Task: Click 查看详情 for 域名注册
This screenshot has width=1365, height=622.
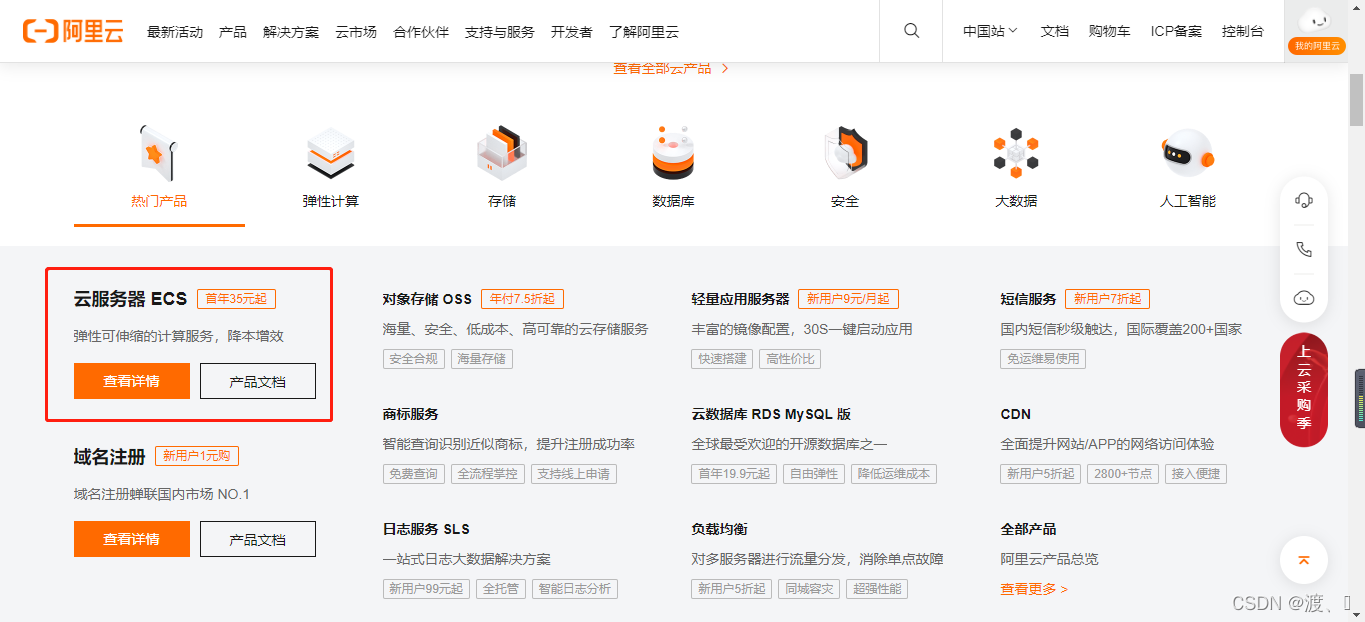Action: pyautogui.click(x=132, y=539)
